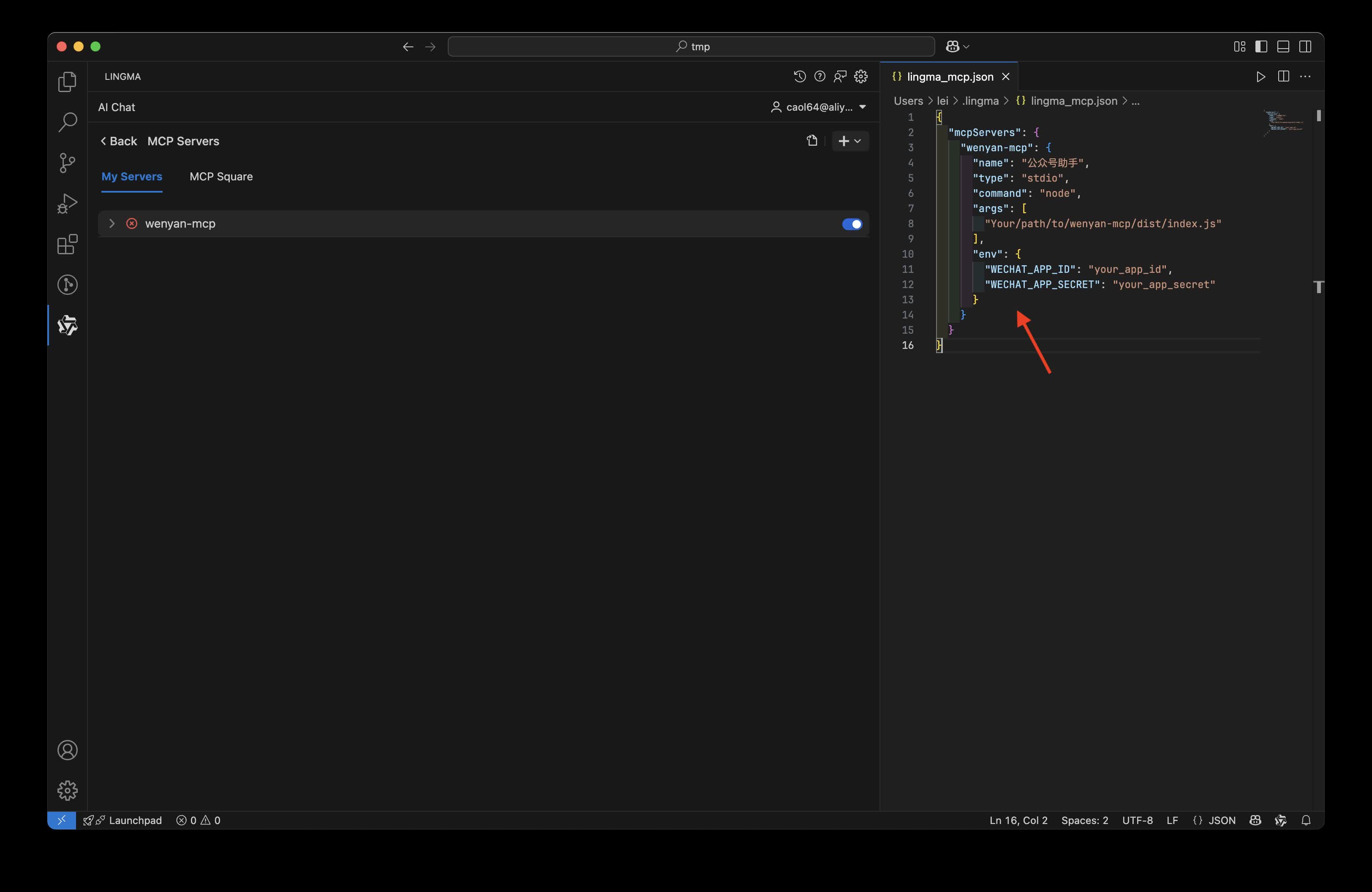Open the remote window indicator
The width and height of the screenshot is (1372, 892).
(x=62, y=820)
